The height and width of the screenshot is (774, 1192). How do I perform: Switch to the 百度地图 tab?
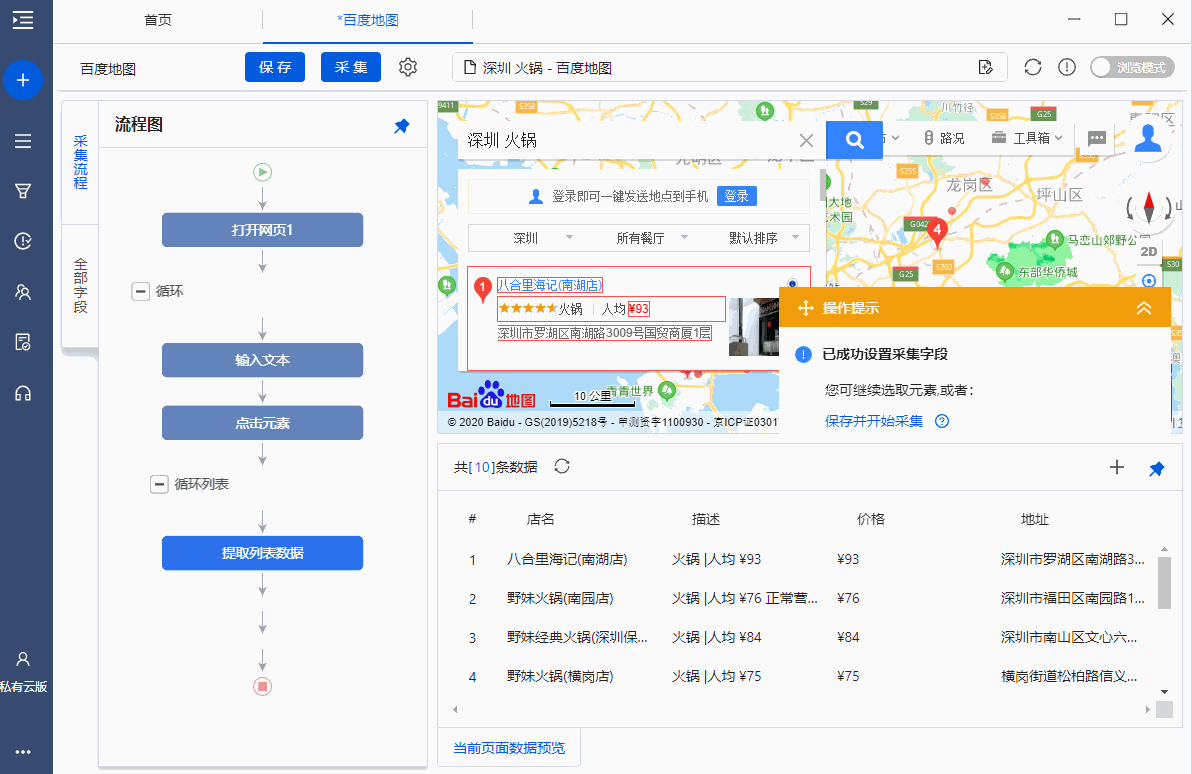368,21
